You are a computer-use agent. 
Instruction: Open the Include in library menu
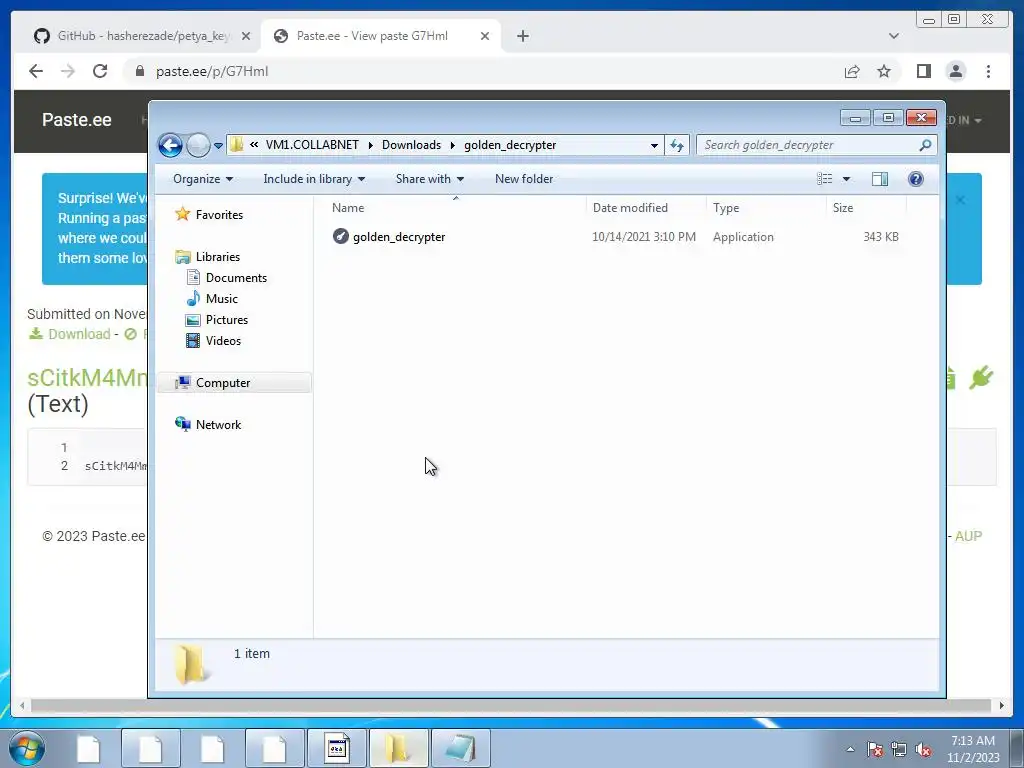coord(313,179)
